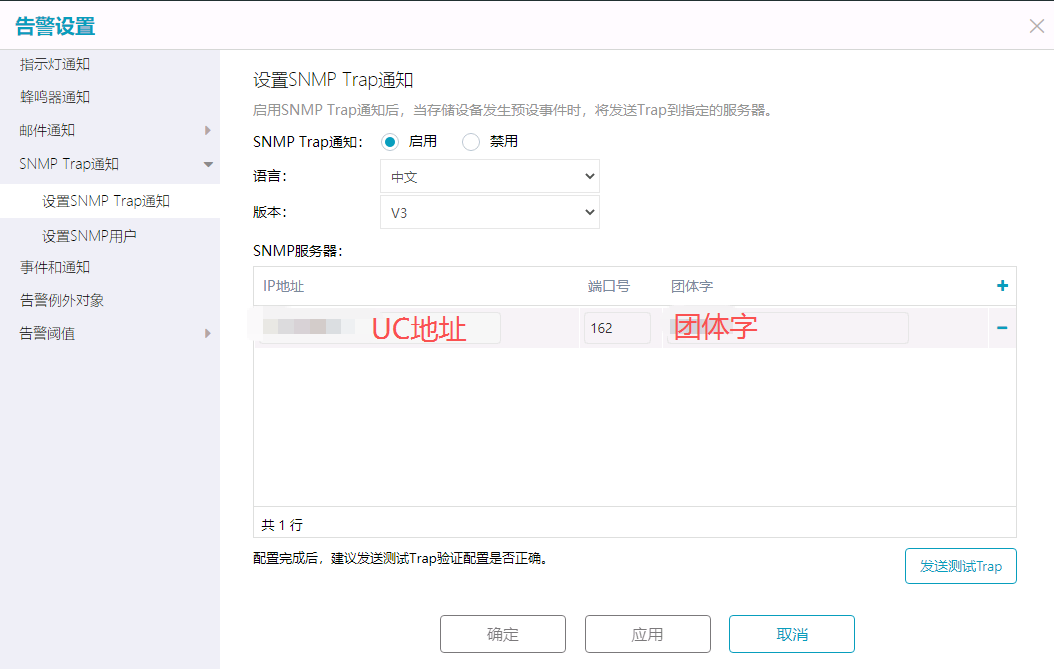Click the 共 1 行 row count text
This screenshot has height=669, width=1054.
pyautogui.click(x=282, y=525)
